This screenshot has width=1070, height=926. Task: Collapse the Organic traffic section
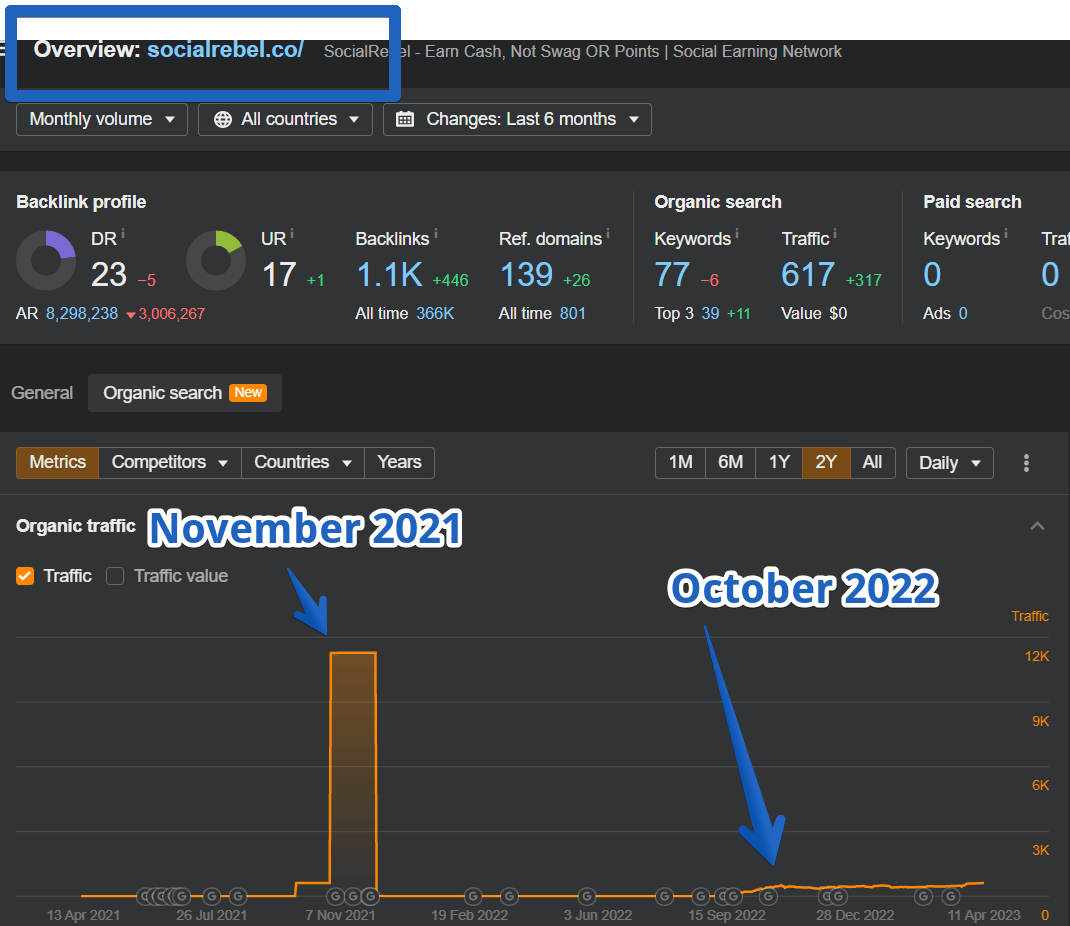[1037, 526]
